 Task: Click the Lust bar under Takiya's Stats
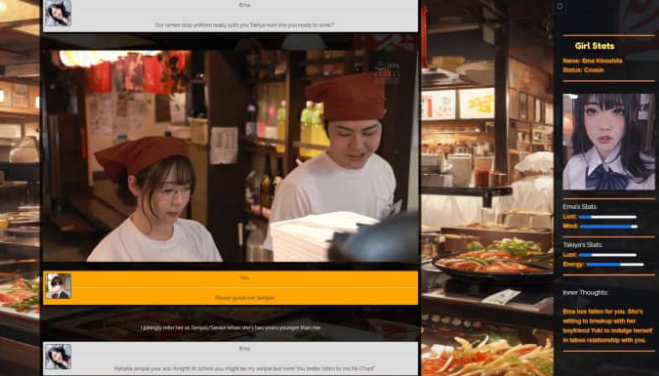pos(608,255)
